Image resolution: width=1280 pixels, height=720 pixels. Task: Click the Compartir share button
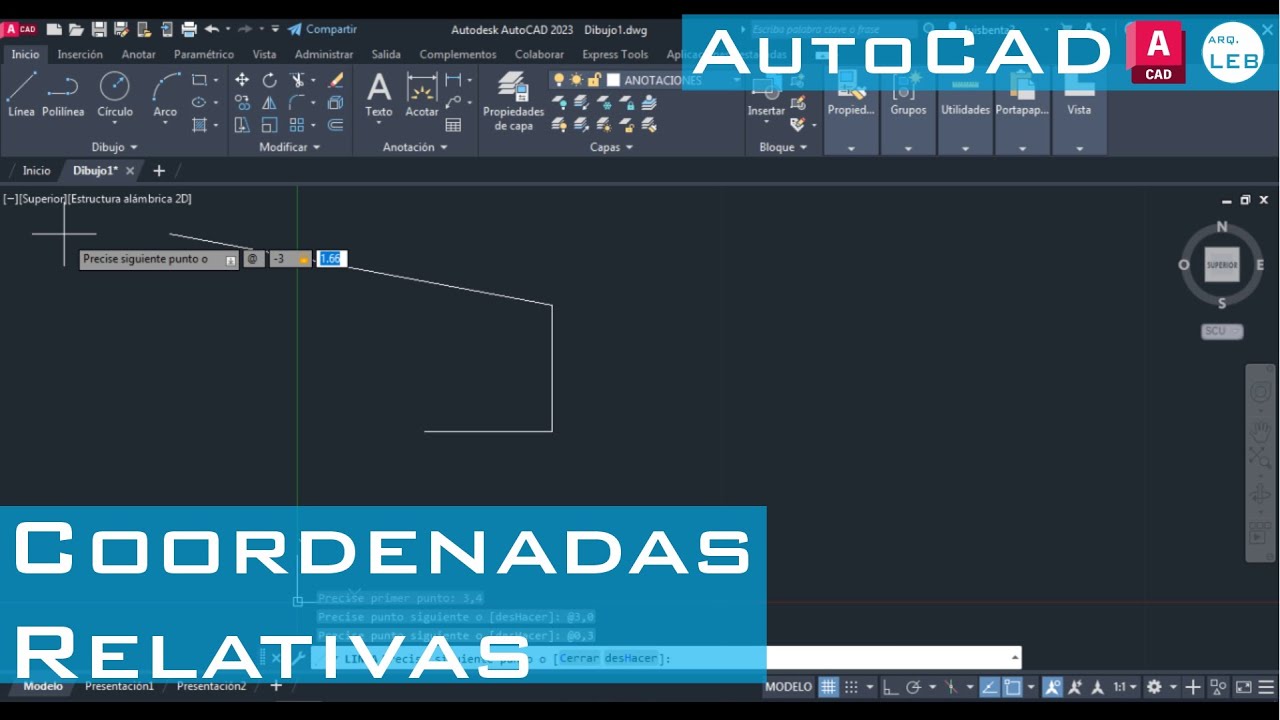tap(322, 29)
